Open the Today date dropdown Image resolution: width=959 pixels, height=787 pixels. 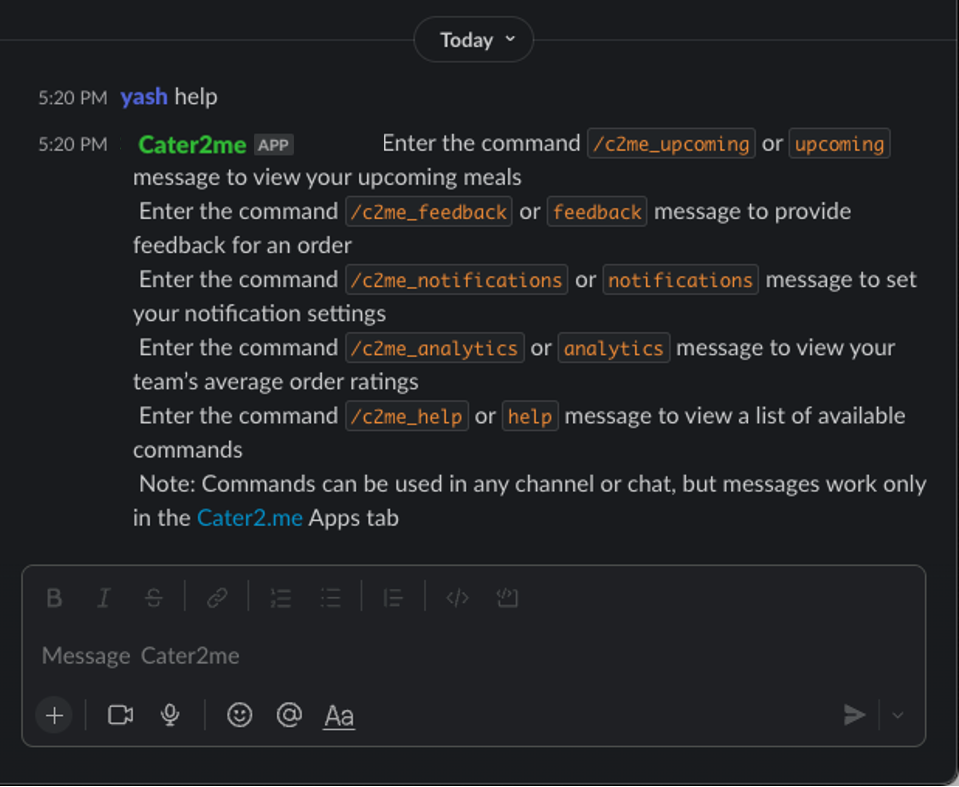click(474, 40)
